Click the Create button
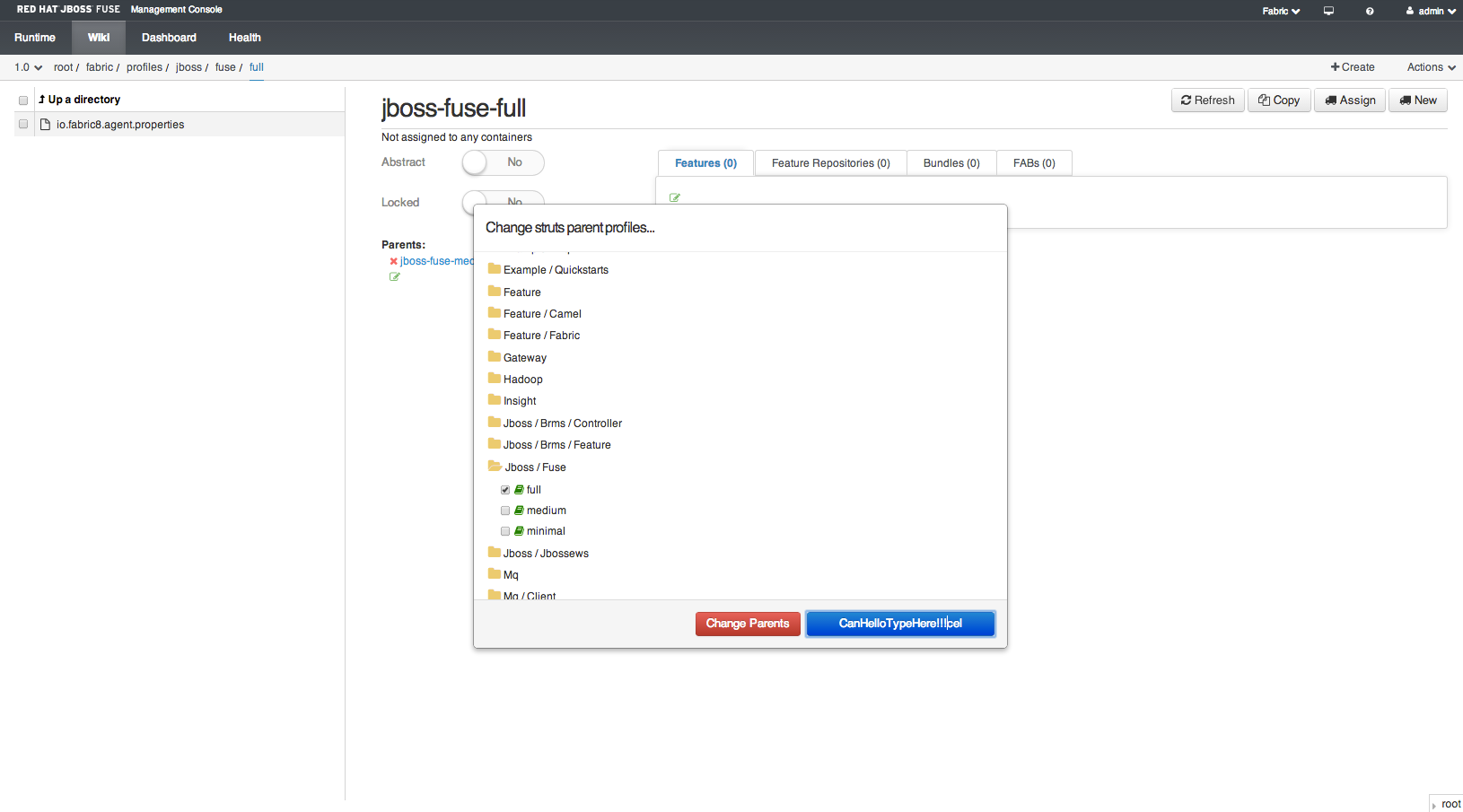This screenshot has width=1463, height=812. click(1353, 67)
